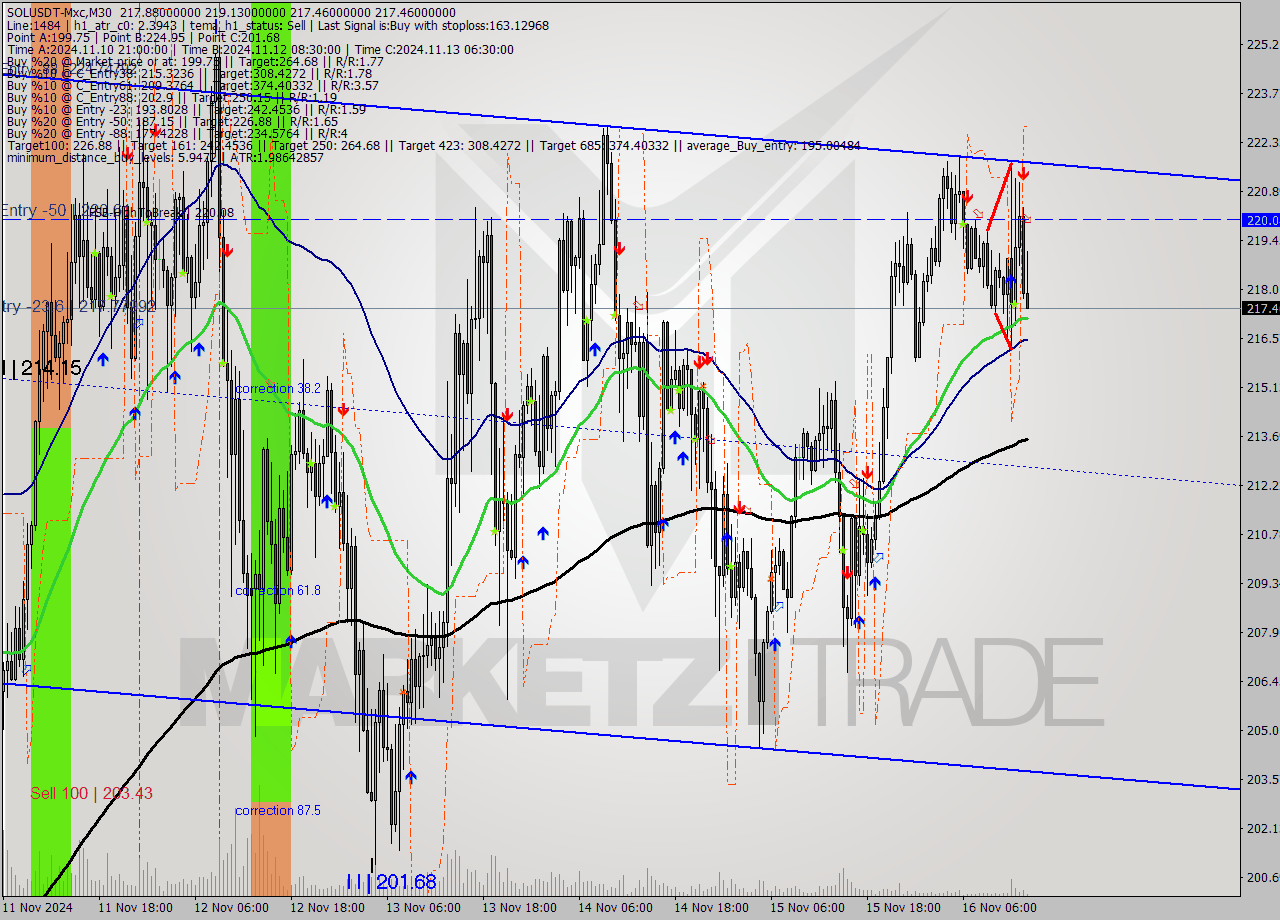Click the current price tag 217.4
Viewport: 1280px width, 920px height.
[1261, 308]
